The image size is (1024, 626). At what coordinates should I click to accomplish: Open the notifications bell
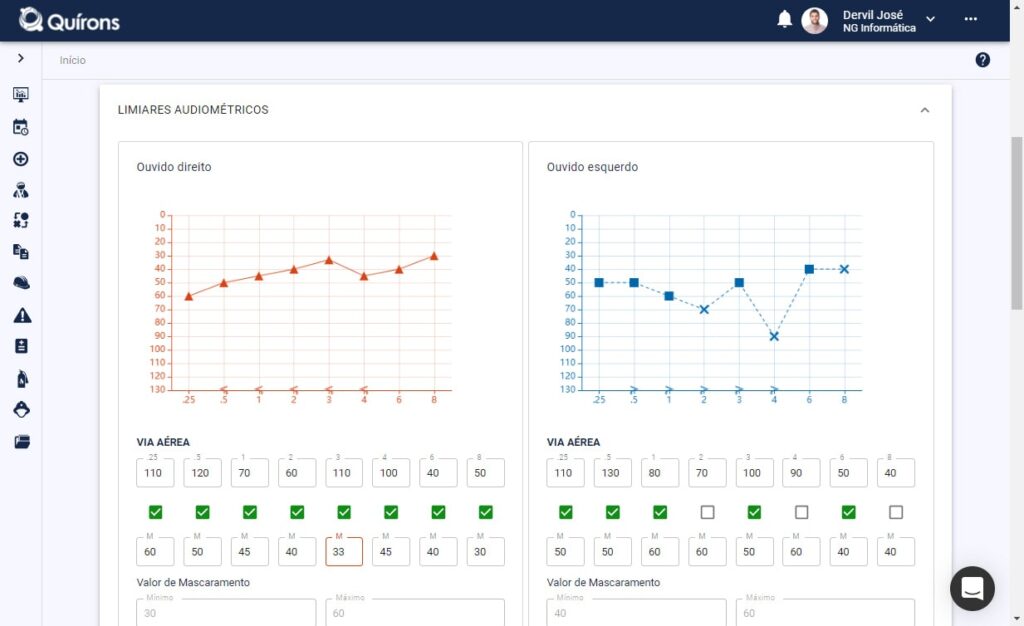coord(784,20)
